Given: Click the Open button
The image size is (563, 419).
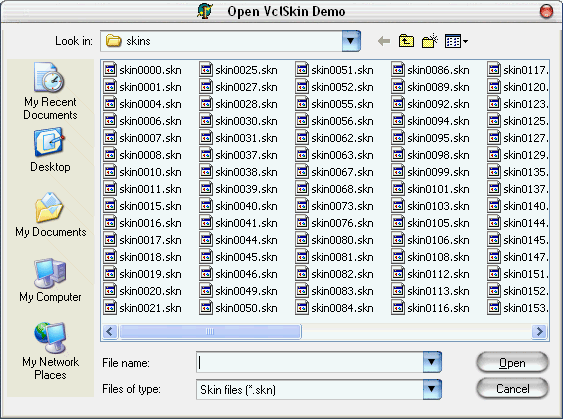Looking at the screenshot, I should 512,363.
